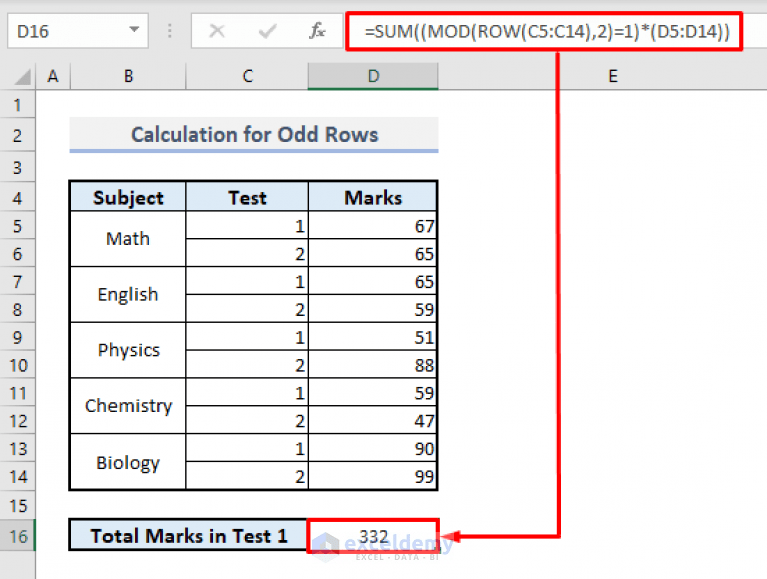Select row 8 header

click(18, 310)
